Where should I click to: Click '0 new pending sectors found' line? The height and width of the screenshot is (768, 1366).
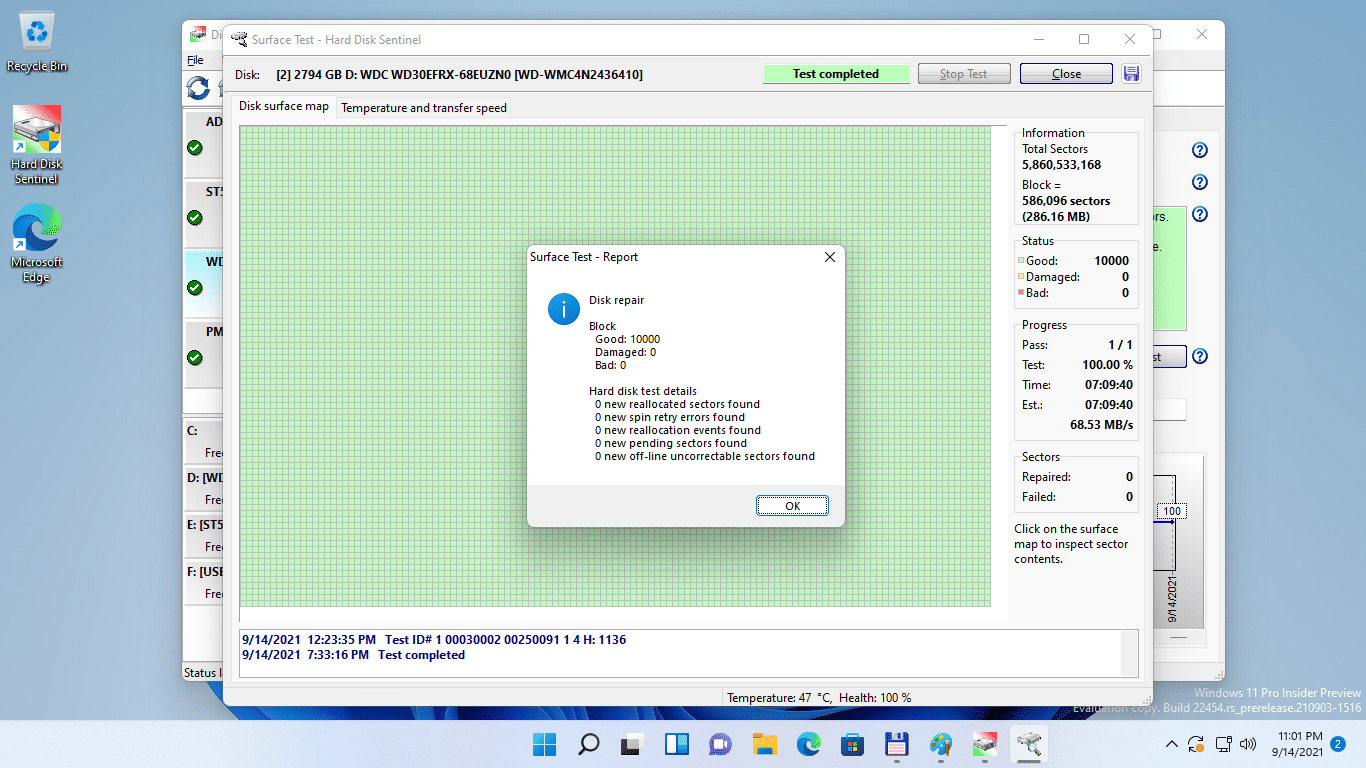tap(671, 443)
